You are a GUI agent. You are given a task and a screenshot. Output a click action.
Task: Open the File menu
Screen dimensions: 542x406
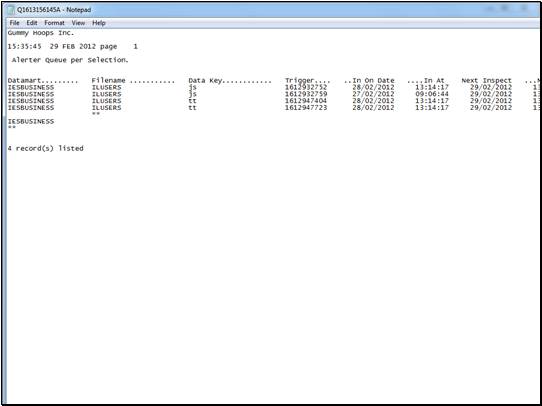tap(15, 23)
